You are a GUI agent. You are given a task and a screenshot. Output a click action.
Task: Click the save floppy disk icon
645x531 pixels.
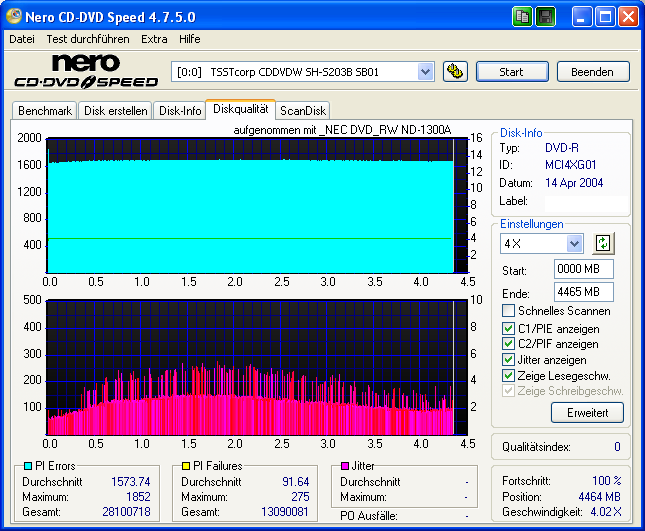(x=546, y=17)
